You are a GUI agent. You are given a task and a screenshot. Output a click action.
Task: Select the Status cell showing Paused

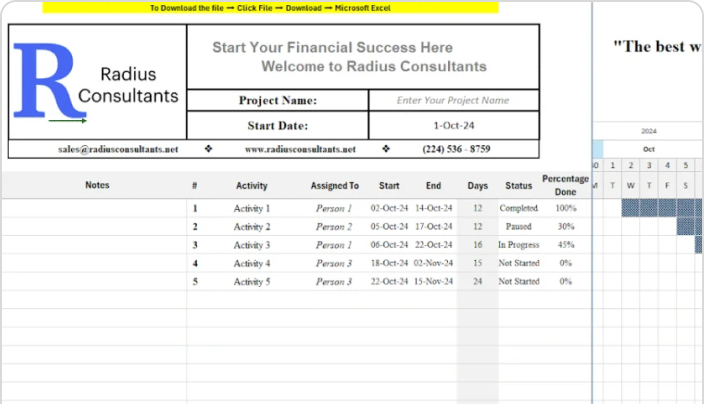(519, 226)
